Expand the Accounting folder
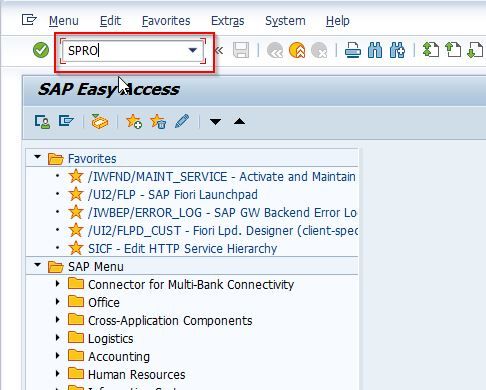Image resolution: width=486 pixels, height=390 pixels. tap(58, 356)
